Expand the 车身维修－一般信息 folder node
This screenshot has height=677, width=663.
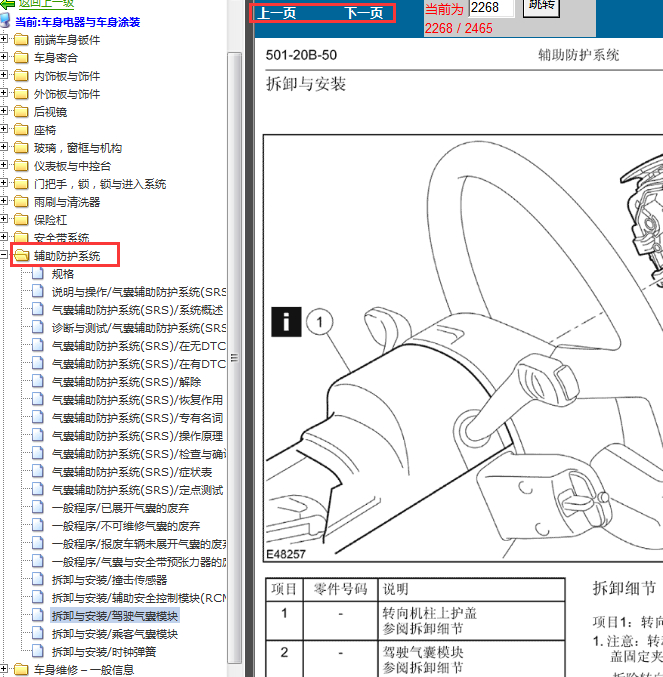3,669
